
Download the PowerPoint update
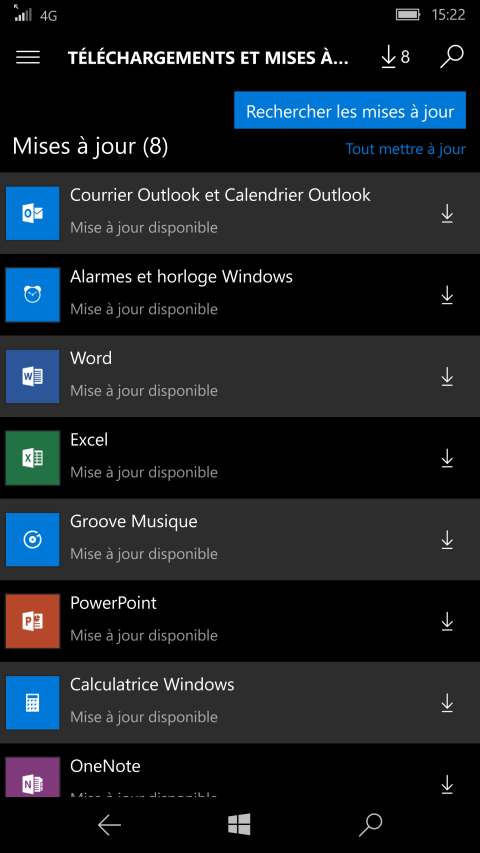pos(447,622)
